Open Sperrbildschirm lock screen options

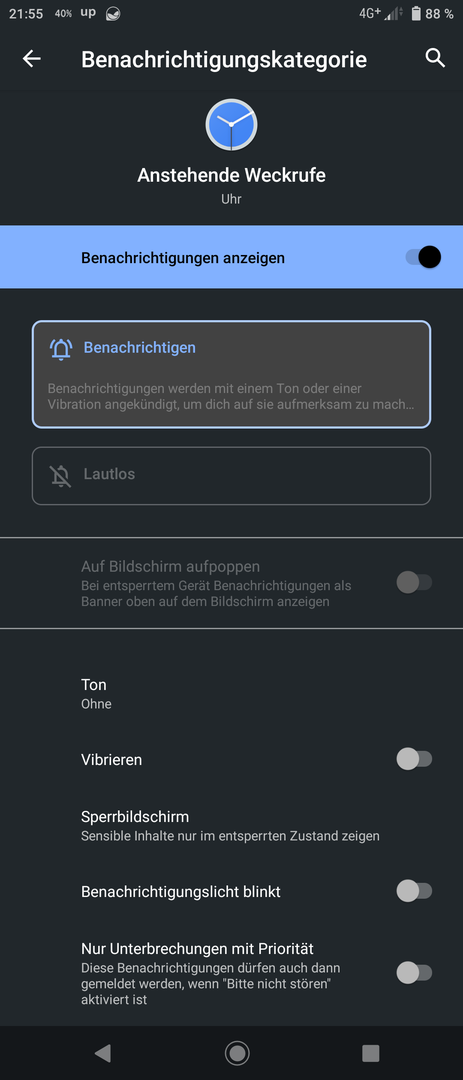pos(232,826)
